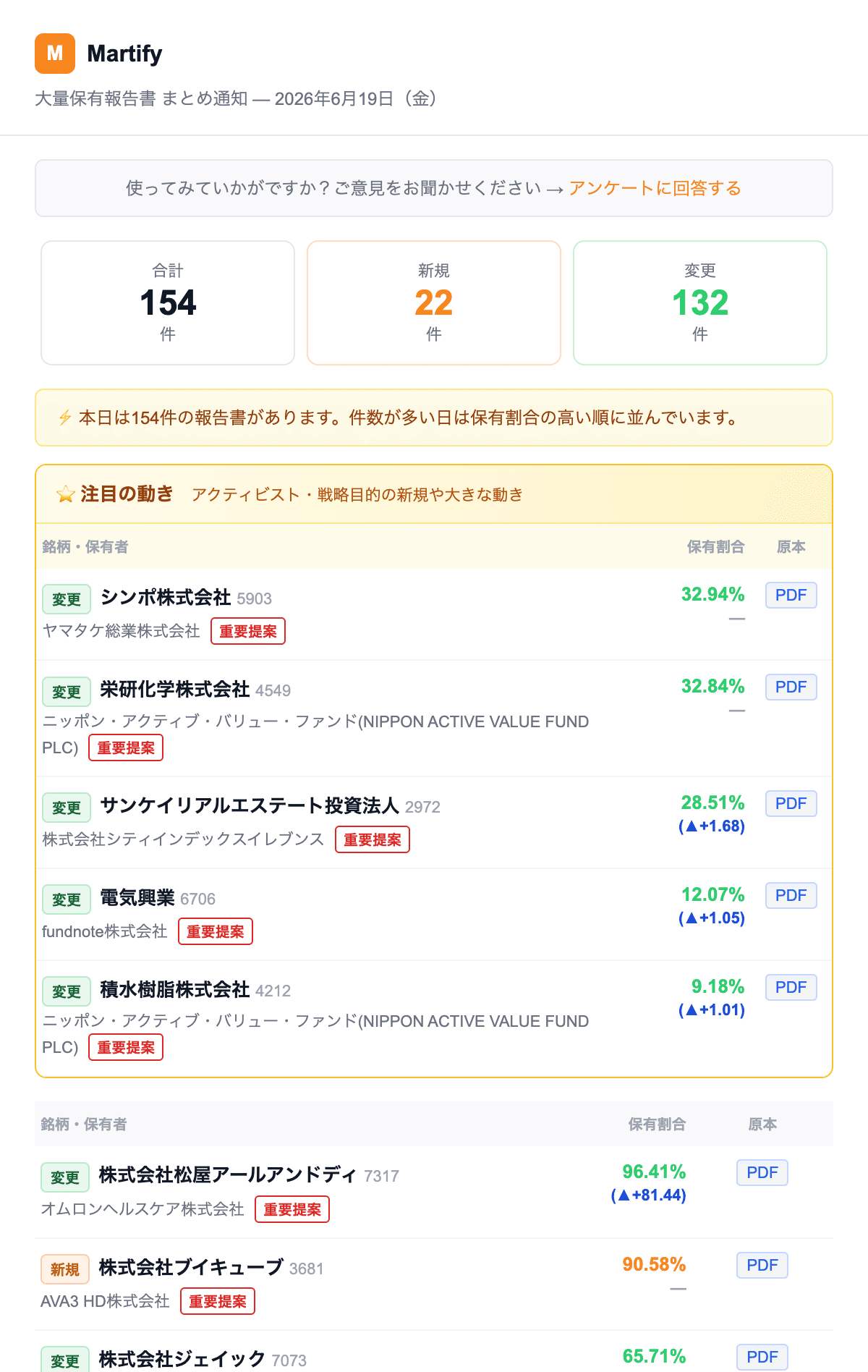This screenshot has height=1372, width=868.
Task: Click 重要提案 tag next to AVA3 HD株式会社
Action: tap(218, 1301)
